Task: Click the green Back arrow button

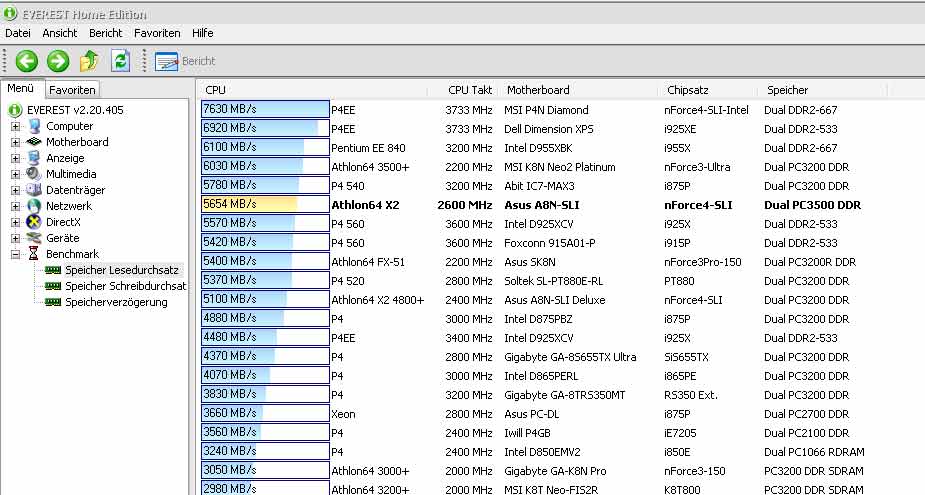Action: (27, 61)
